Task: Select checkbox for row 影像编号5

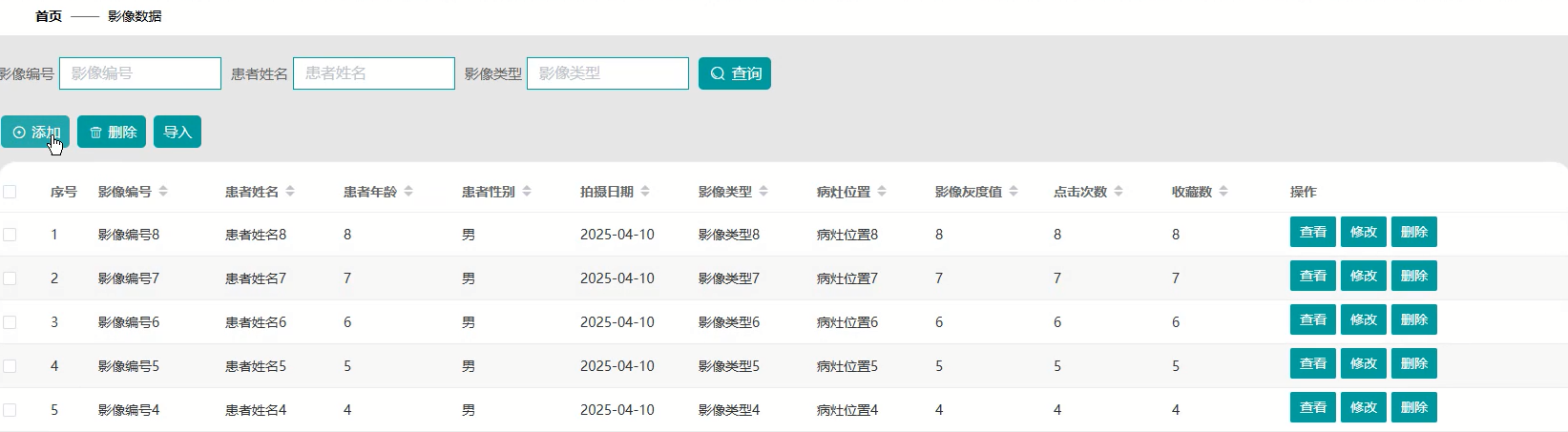Action: point(10,366)
